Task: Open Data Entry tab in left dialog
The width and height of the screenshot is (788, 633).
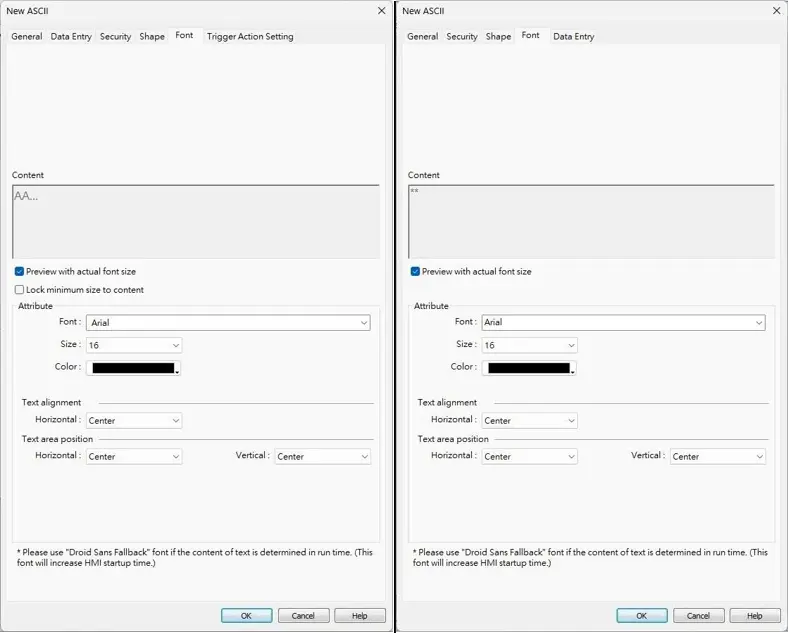Action: (x=71, y=37)
